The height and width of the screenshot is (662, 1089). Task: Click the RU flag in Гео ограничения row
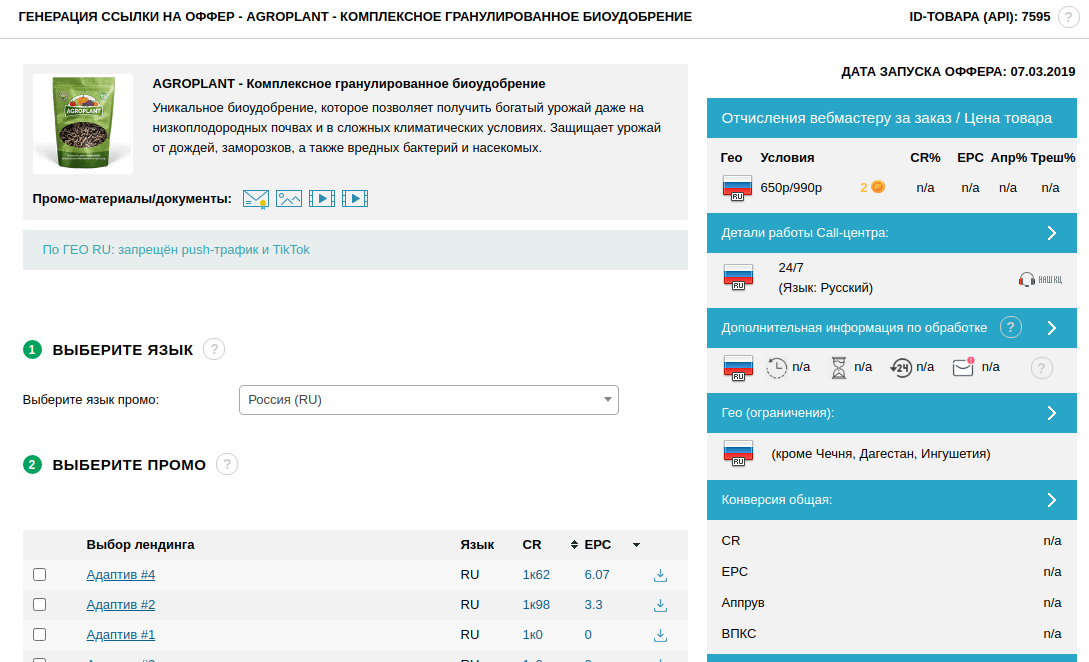pos(738,453)
